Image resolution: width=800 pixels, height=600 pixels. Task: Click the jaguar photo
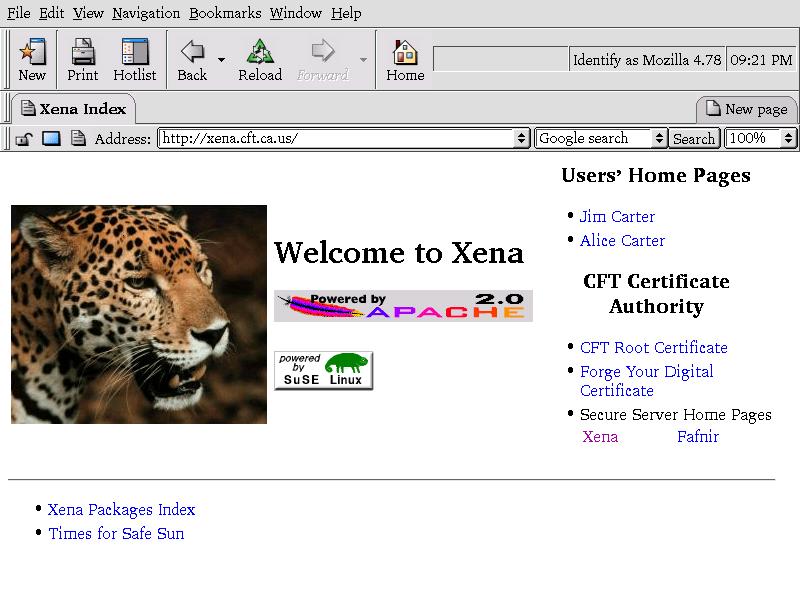tap(139, 314)
